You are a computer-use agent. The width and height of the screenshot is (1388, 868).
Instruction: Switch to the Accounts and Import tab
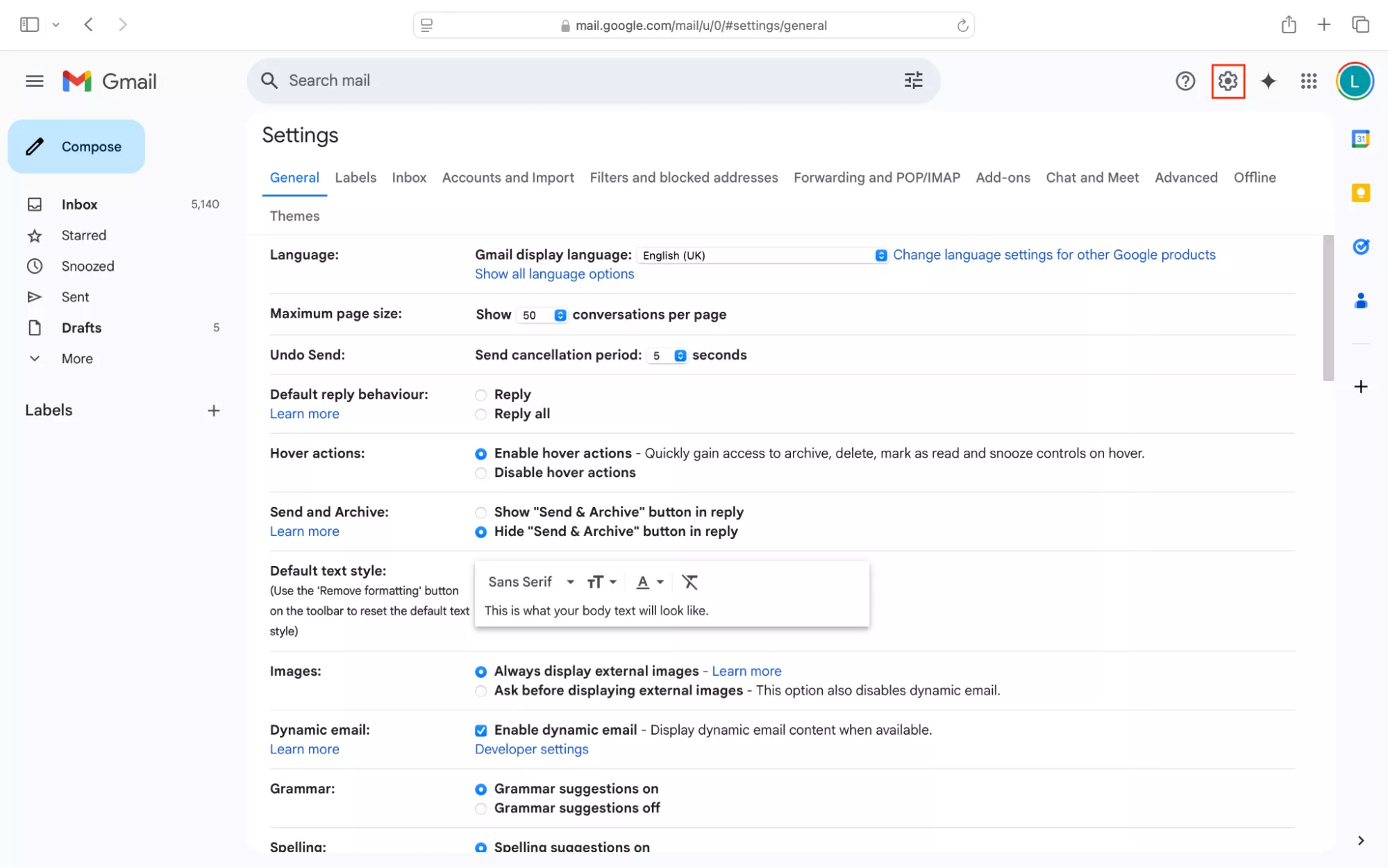tap(508, 178)
